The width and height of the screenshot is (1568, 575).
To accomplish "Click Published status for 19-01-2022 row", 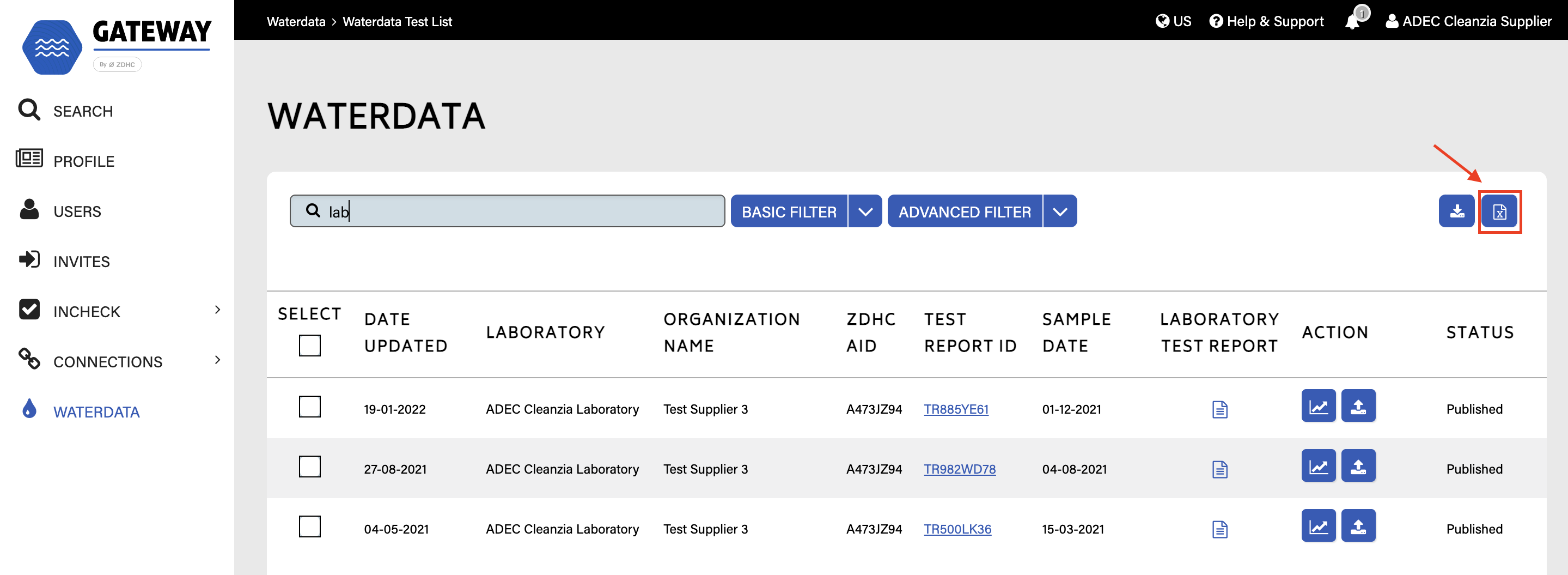I will pos(1474,409).
